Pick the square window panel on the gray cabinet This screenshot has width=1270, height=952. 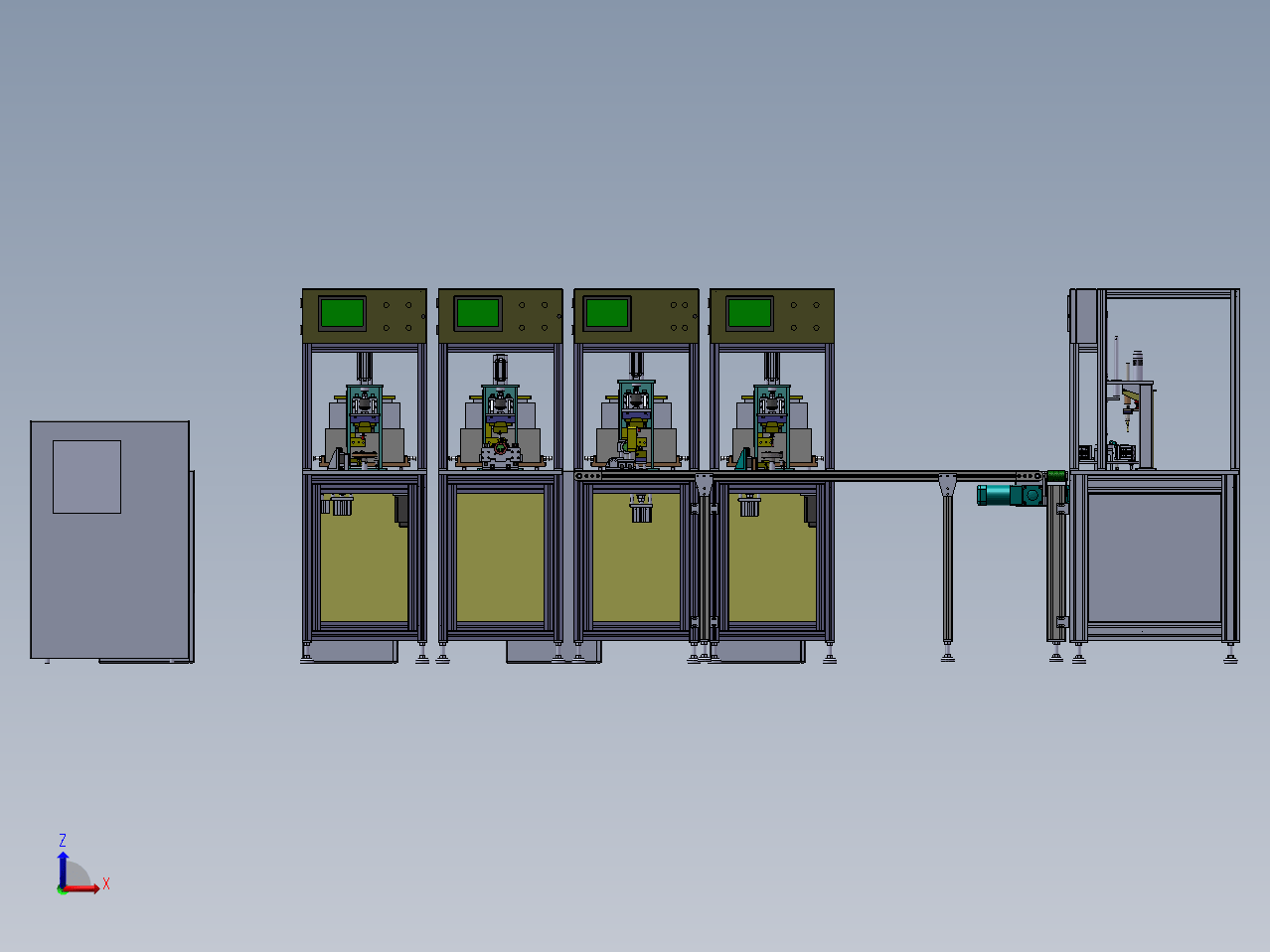[86, 477]
